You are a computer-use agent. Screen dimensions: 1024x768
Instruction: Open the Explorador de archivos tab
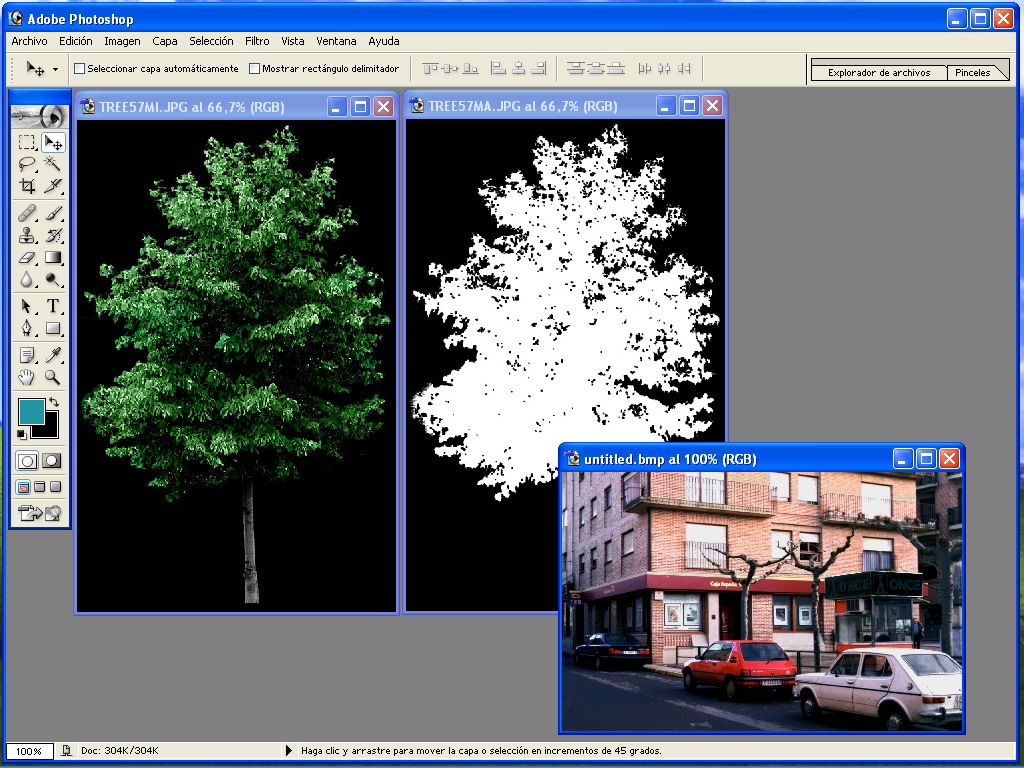point(879,72)
